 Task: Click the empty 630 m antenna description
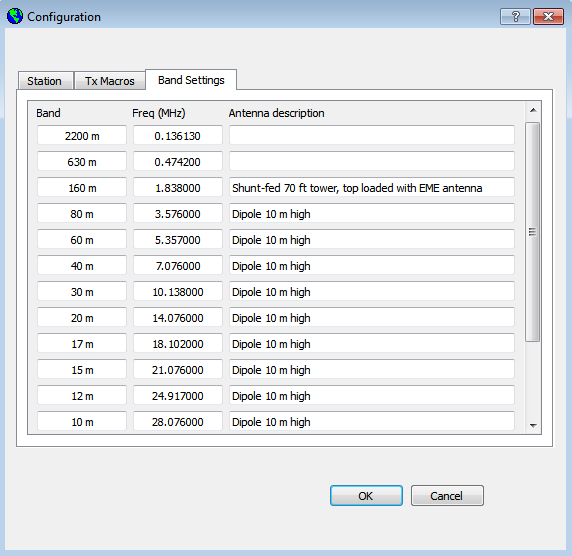pos(372,161)
